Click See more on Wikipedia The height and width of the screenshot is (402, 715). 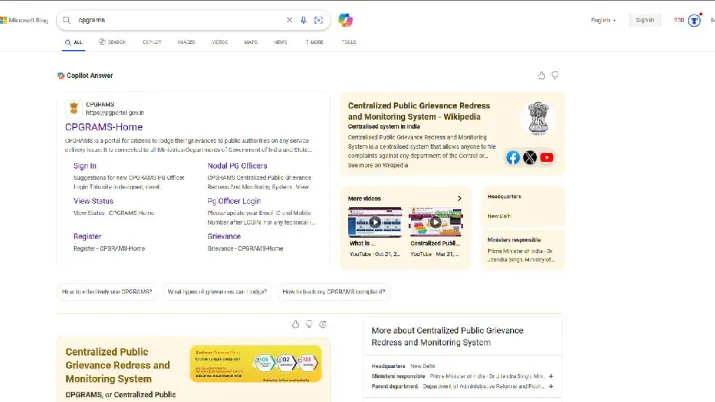pyautogui.click(x=378, y=165)
